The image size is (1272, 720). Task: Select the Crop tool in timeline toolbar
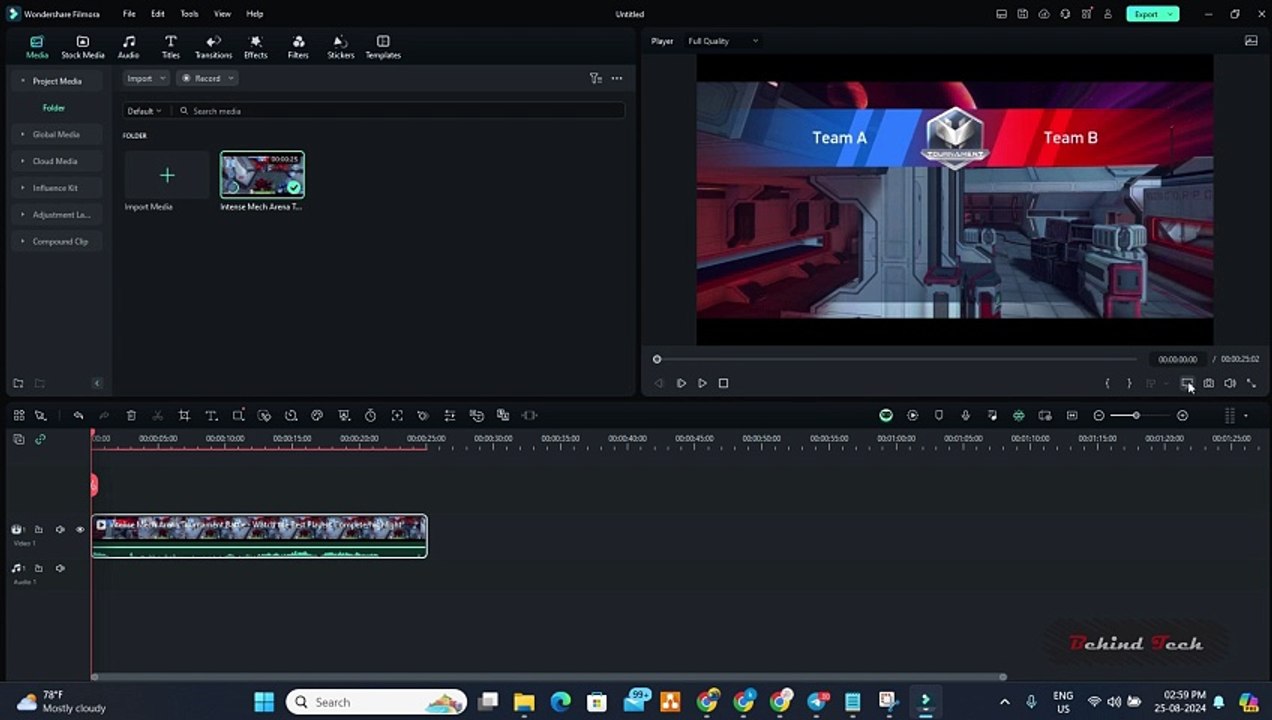[184, 415]
